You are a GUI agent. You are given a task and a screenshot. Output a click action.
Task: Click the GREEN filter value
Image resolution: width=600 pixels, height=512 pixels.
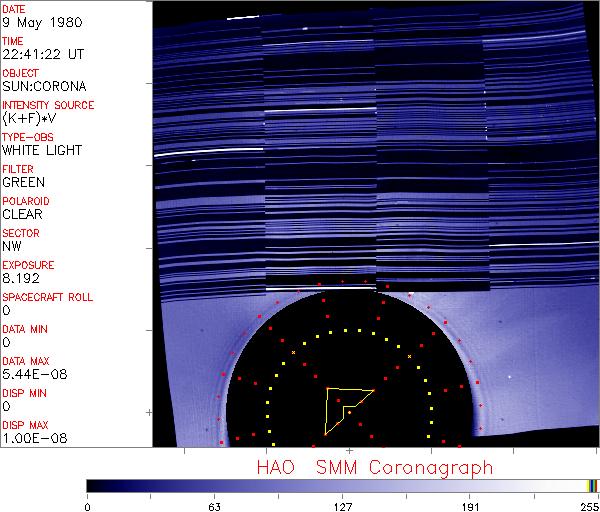tap(23, 182)
